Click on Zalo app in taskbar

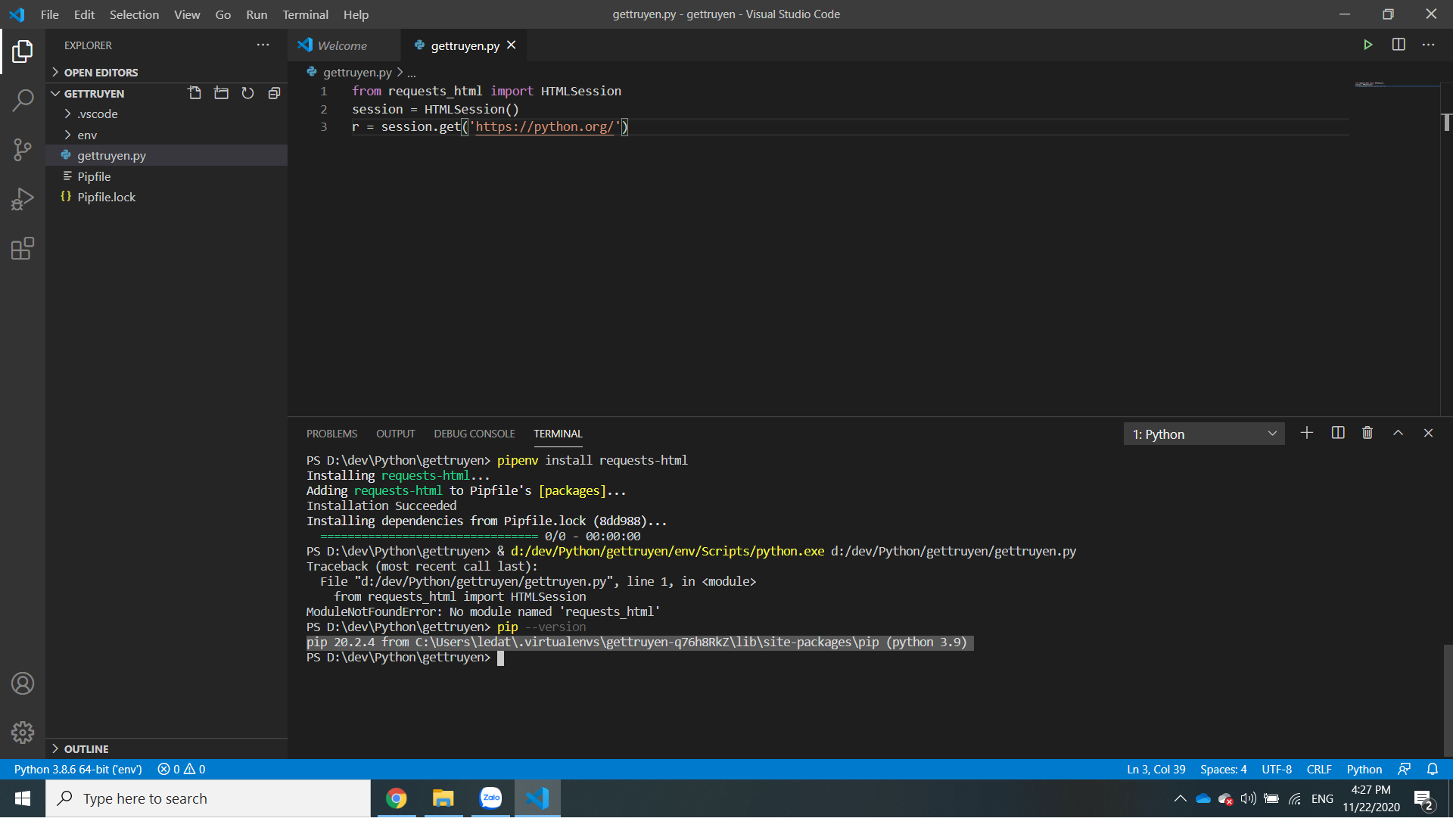coord(491,798)
